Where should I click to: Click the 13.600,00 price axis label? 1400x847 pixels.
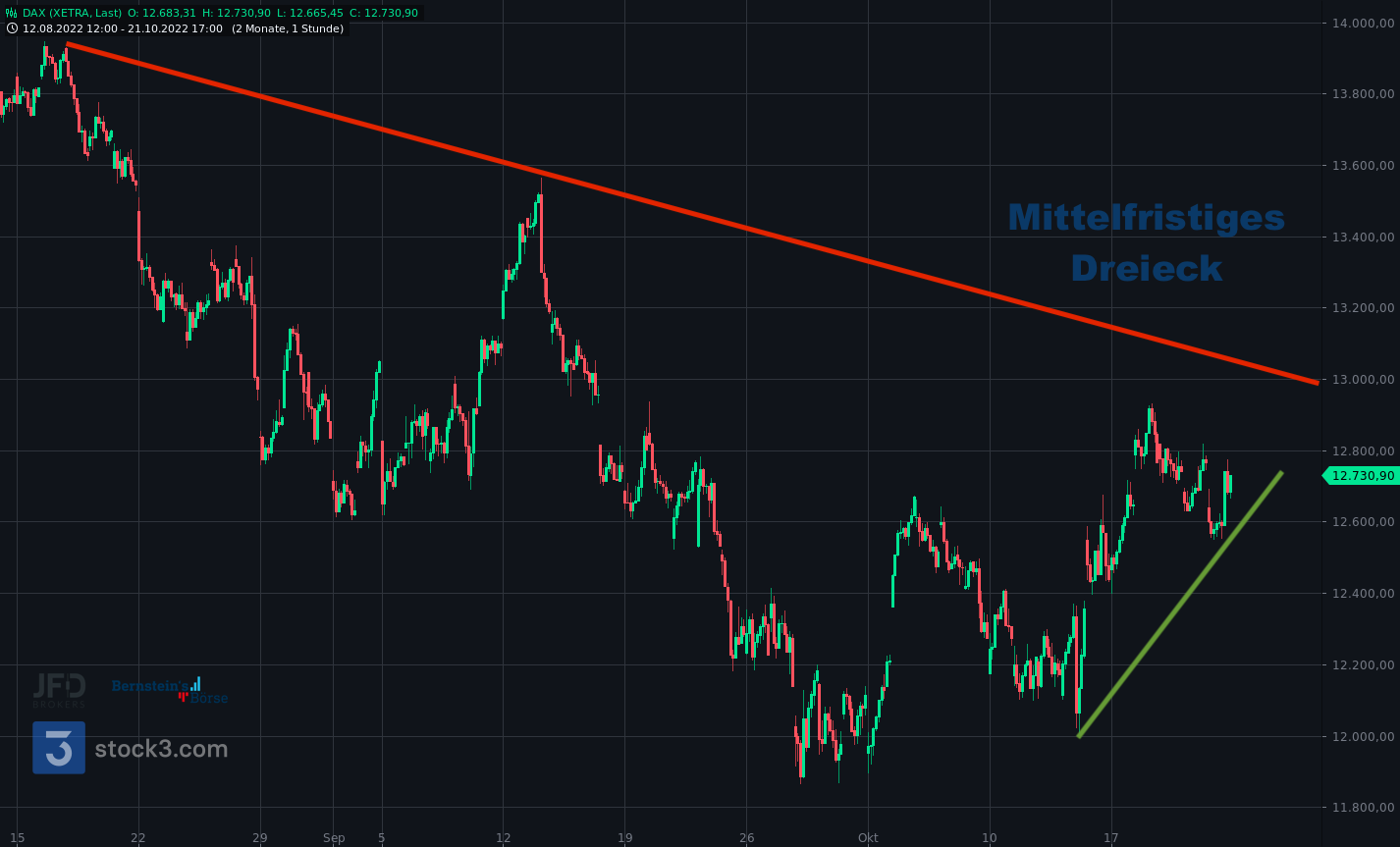coord(1365,165)
